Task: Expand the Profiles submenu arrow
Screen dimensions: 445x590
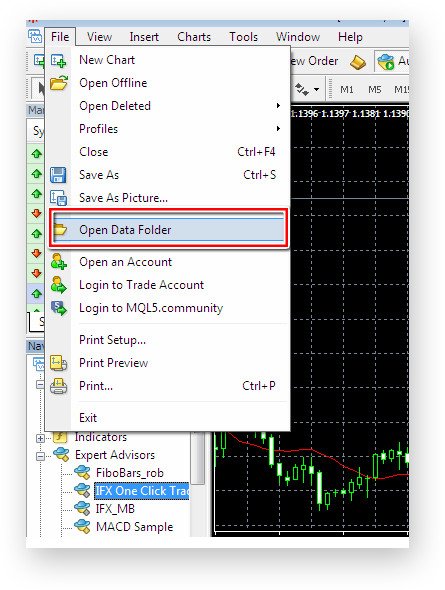Action: pyautogui.click(x=278, y=129)
